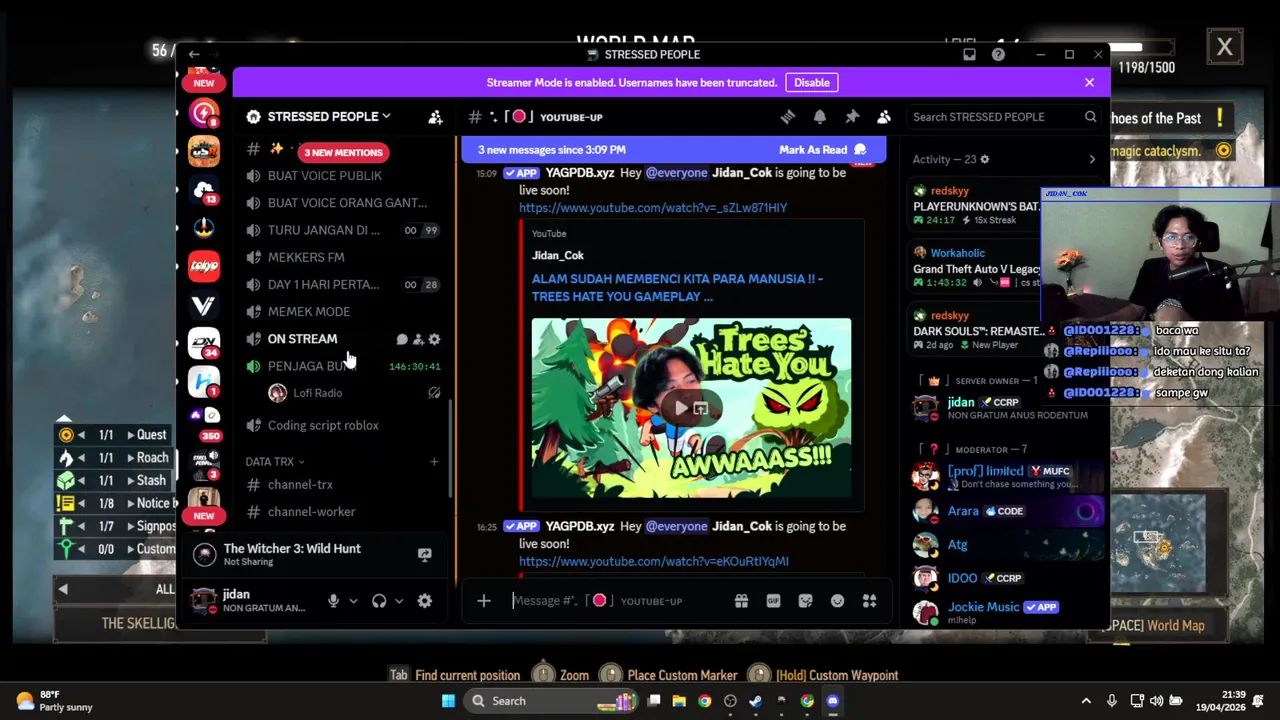This screenshot has width=1280, height=720.
Task: Open first YouTube watch link _sZLw871HIY
Action: [x=653, y=208]
